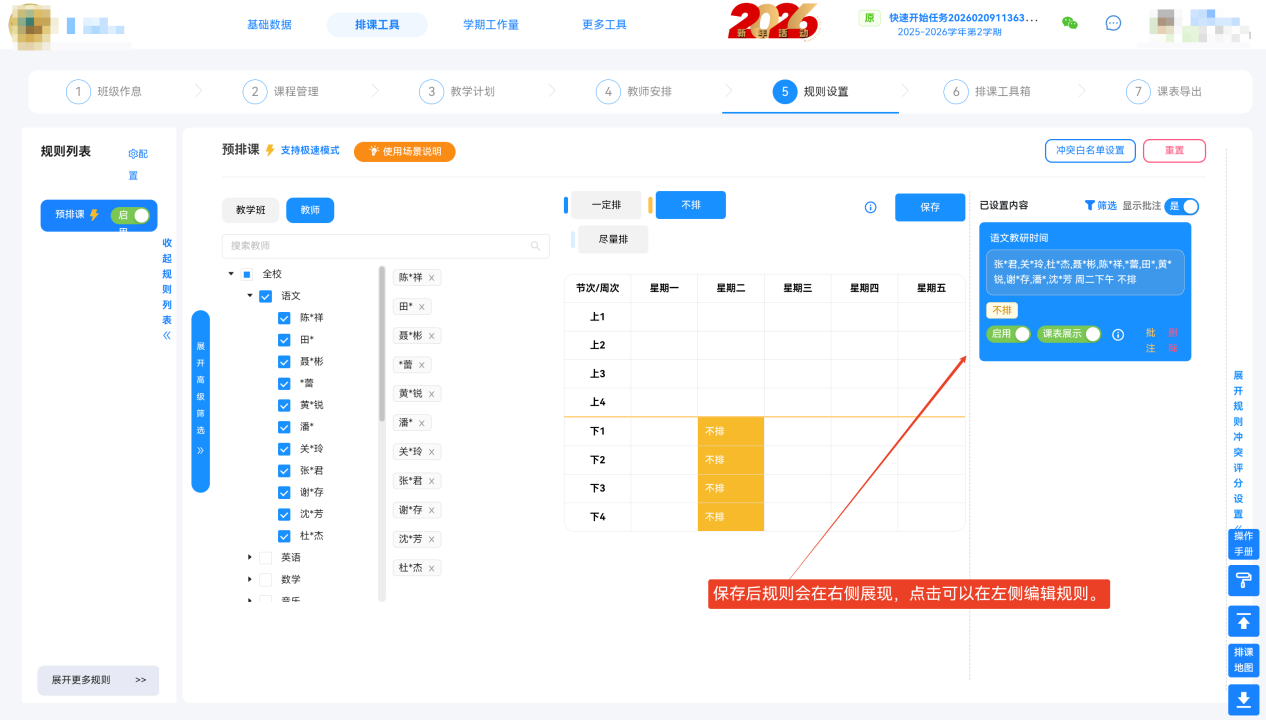This screenshot has height=720, width=1266.
Task: Click 展开更多规则 button
Action: coord(98,680)
